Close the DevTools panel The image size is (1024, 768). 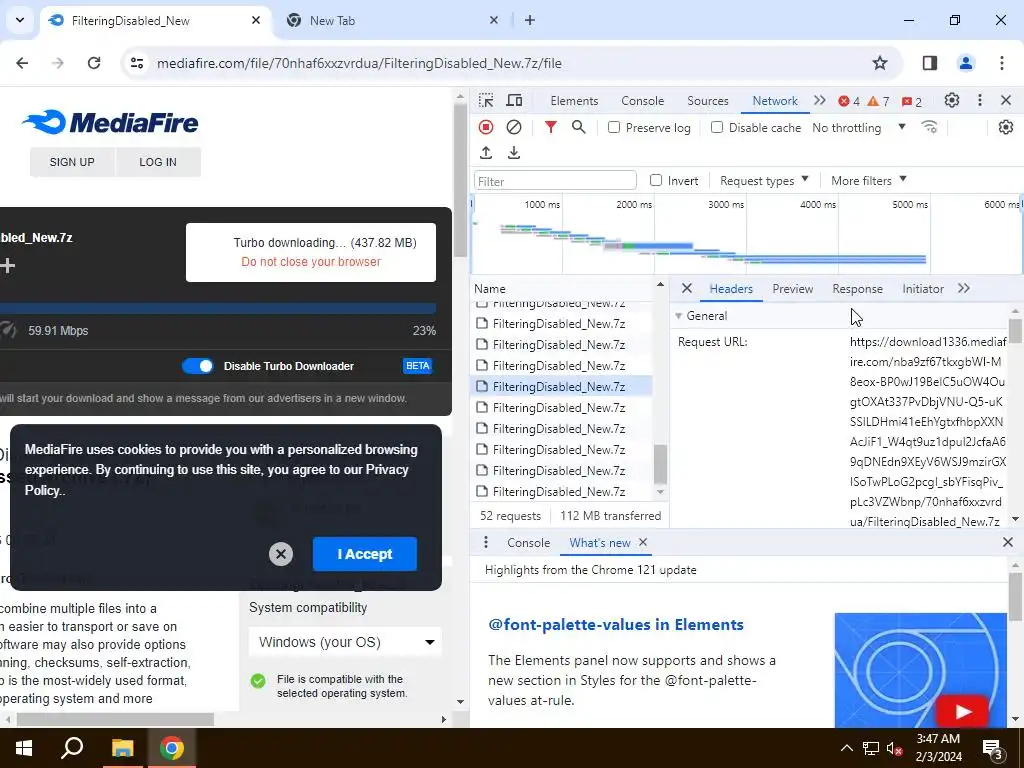pos(1006,101)
